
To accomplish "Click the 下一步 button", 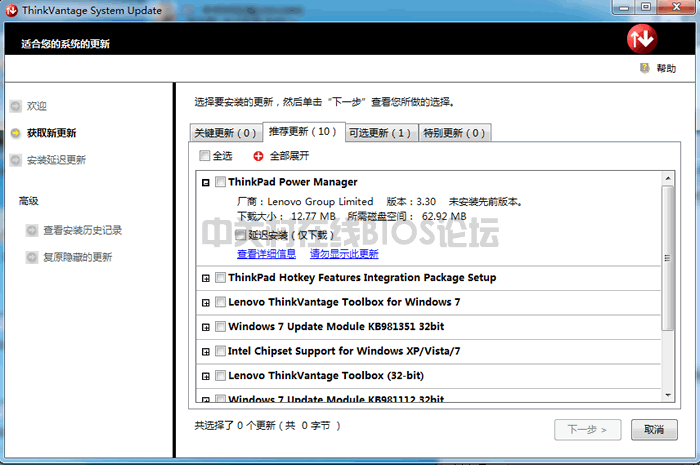I will click(588, 430).
